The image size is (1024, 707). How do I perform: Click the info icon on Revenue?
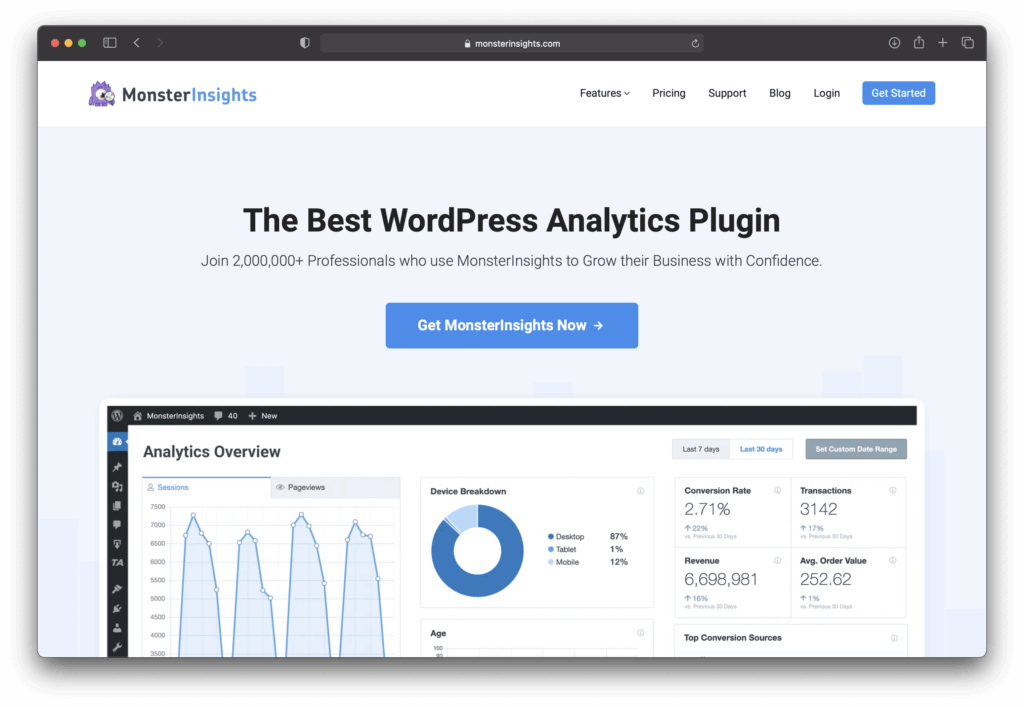click(x=778, y=560)
